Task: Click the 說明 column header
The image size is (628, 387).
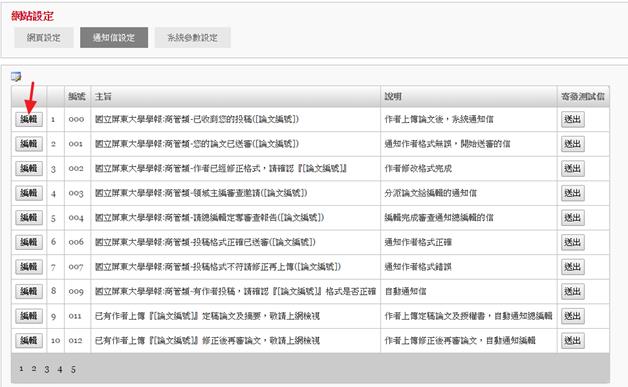Action: click(x=393, y=97)
